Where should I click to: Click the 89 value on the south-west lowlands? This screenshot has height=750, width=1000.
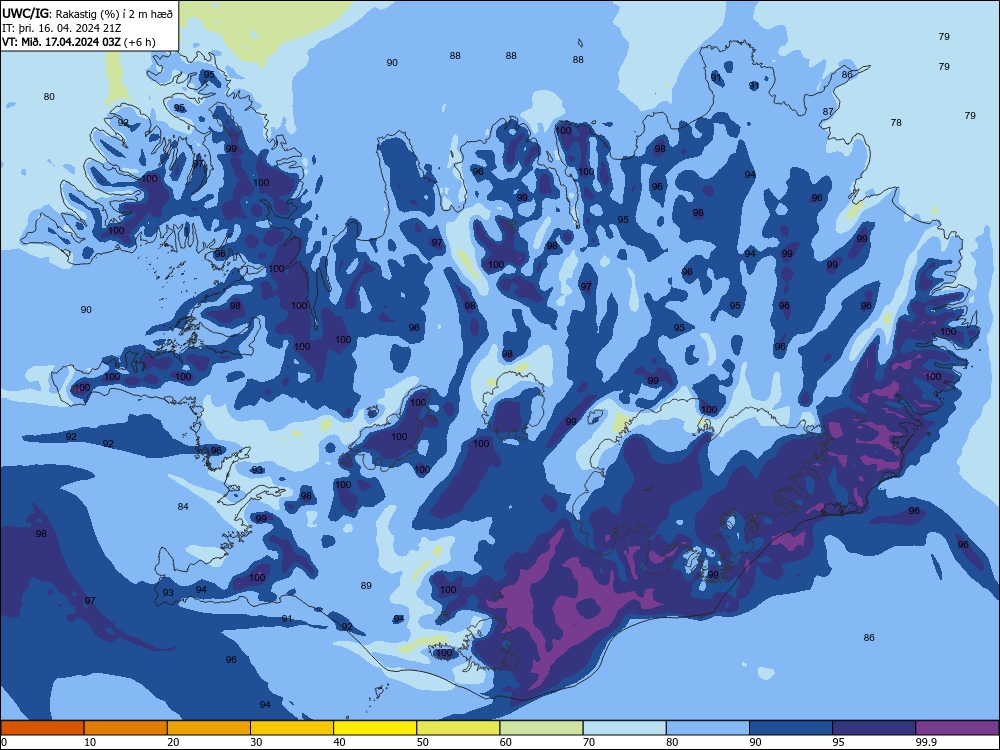366,585
